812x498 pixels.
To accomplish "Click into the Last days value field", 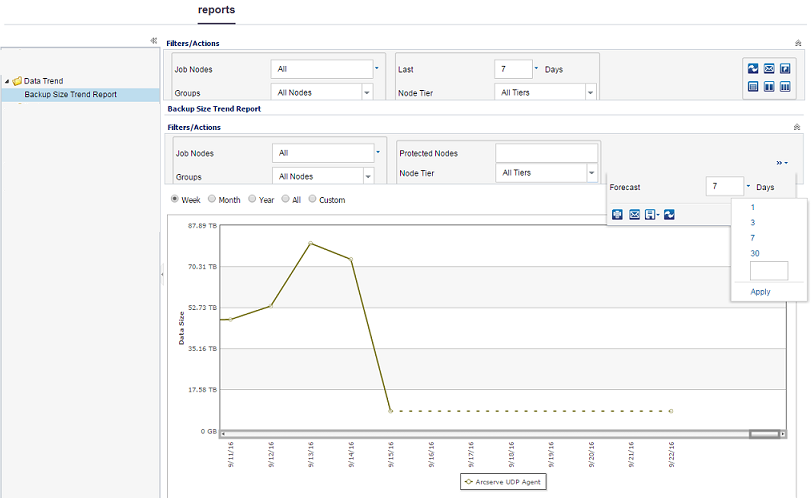I will [513, 69].
